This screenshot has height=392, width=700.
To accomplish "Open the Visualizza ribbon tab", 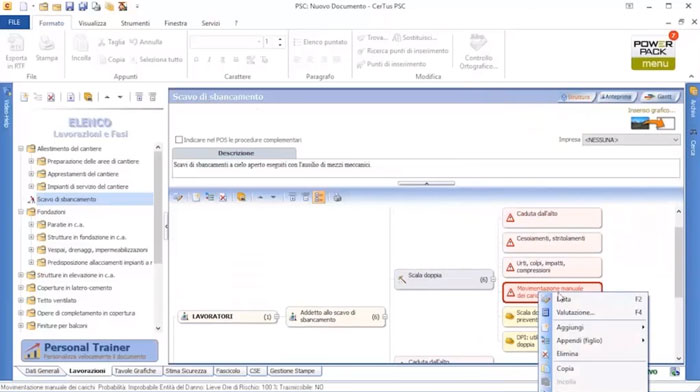I will (92, 23).
